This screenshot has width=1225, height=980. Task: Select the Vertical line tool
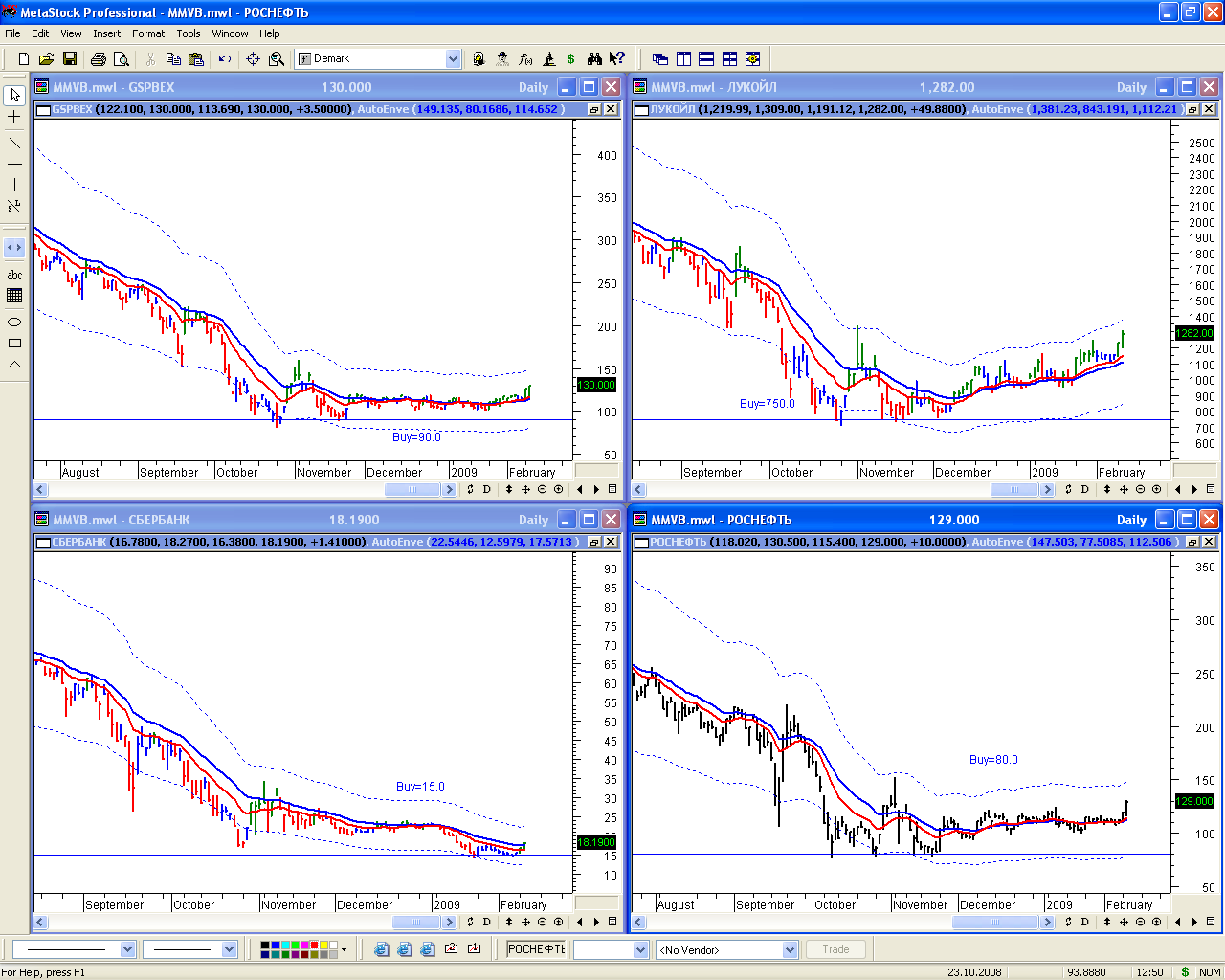click(x=14, y=185)
